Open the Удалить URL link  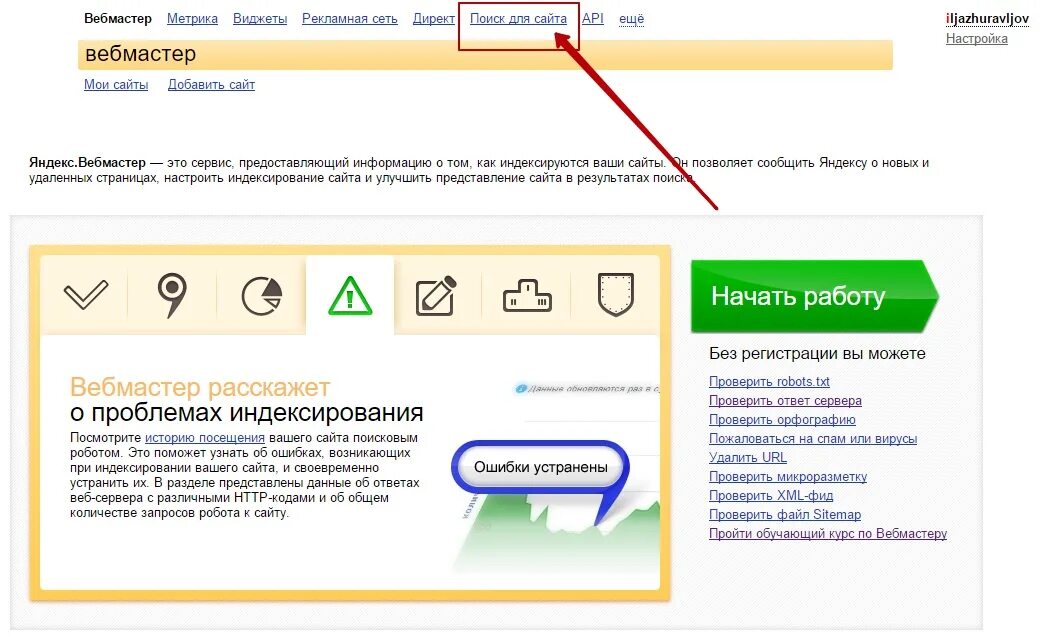tap(748, 457)
